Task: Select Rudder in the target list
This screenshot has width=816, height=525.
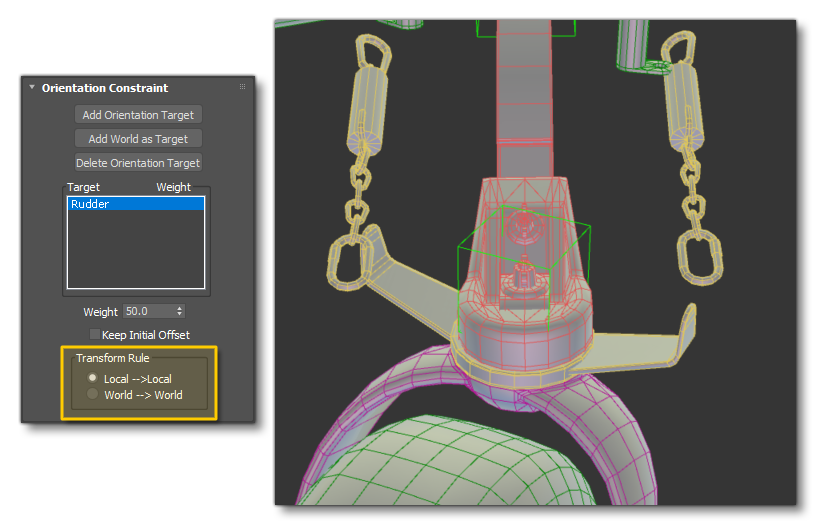Action: point(135,204)
